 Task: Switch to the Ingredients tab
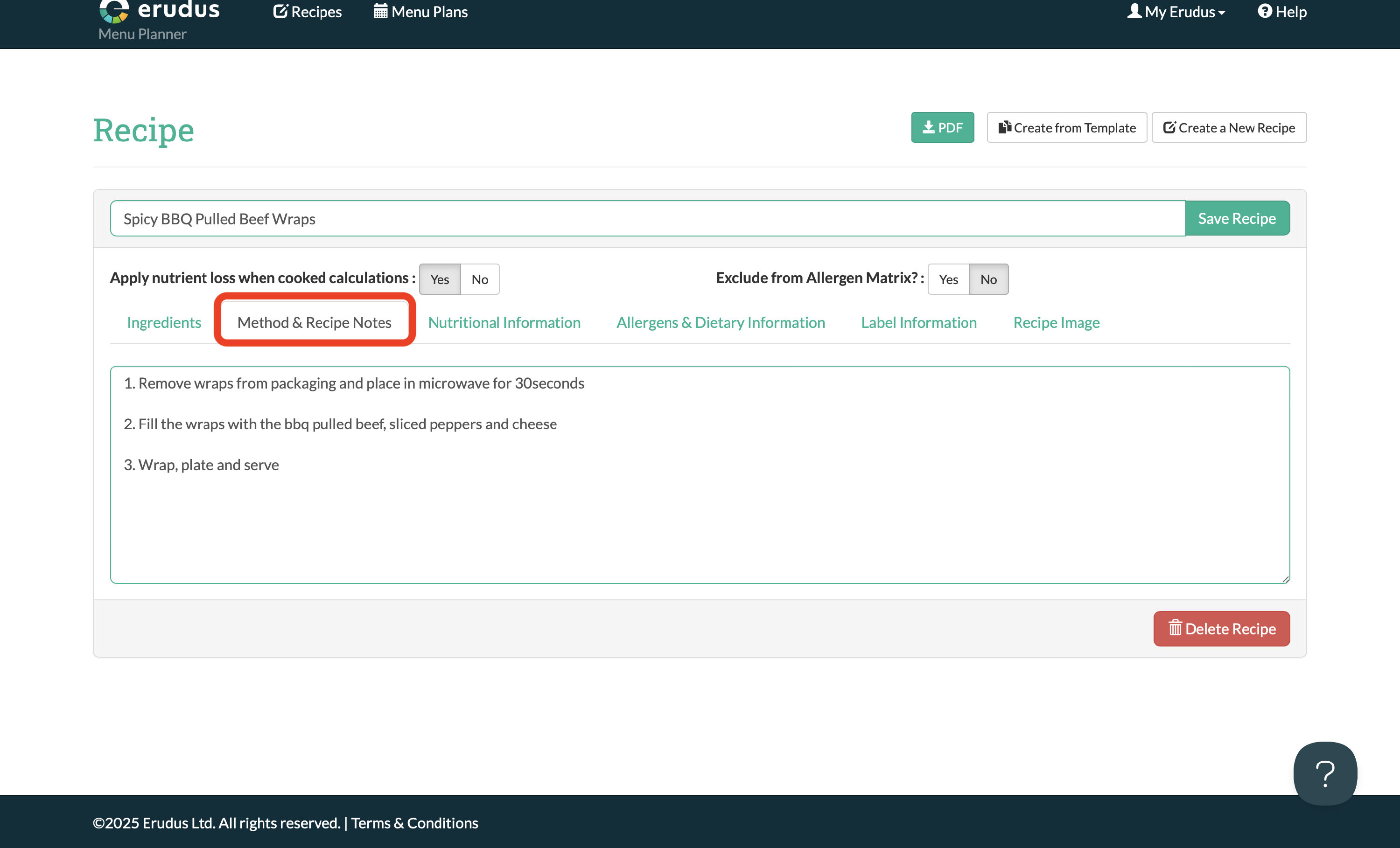click(x=164, y=322)
